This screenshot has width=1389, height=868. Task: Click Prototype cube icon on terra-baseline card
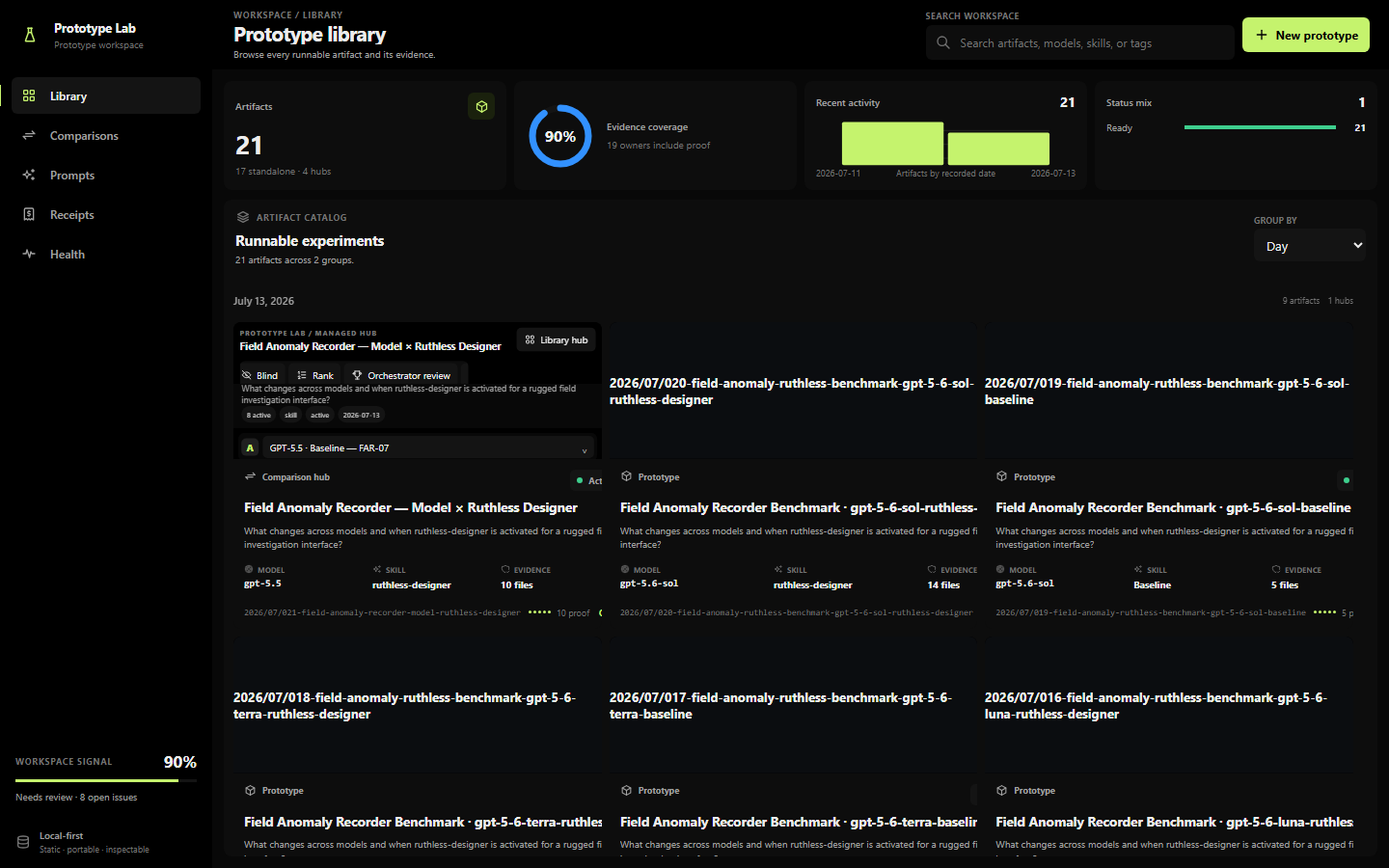pyautogui.click(x=627, y=790)
